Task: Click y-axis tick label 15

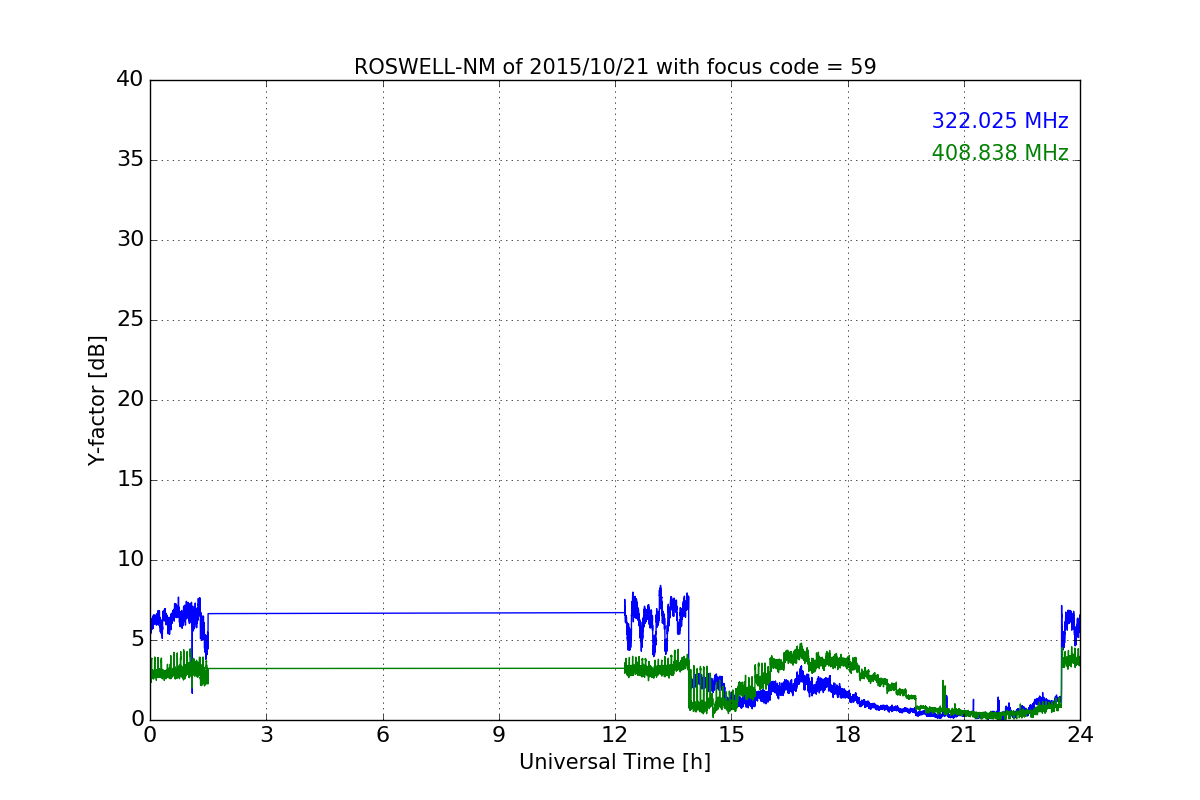Action: coord(130,480)
